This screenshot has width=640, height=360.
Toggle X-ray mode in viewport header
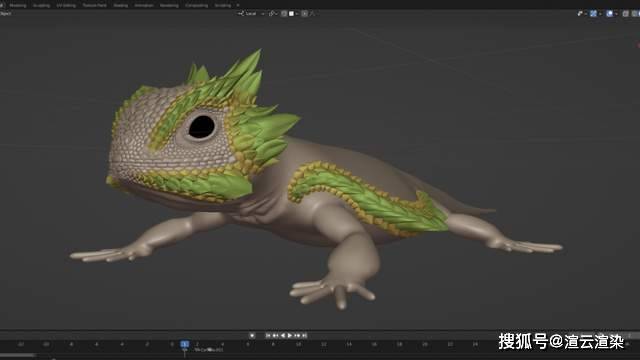point(625,13)
